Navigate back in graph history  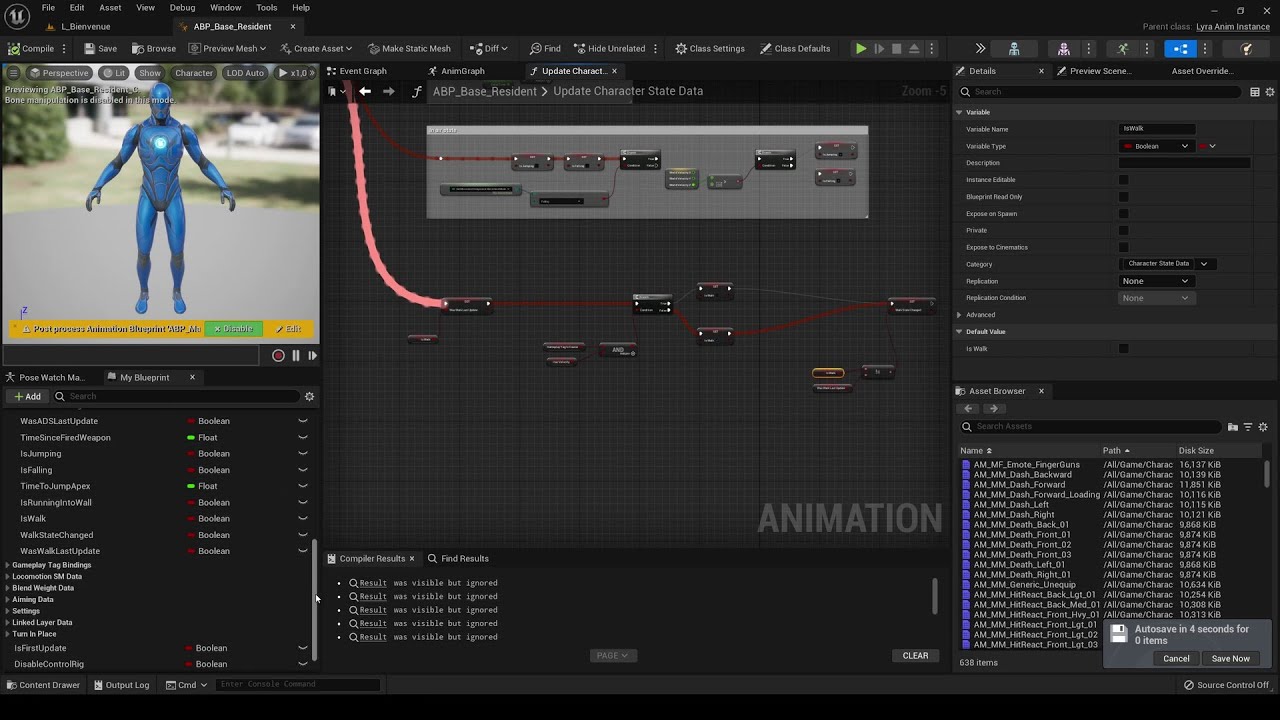coord(365,91)
